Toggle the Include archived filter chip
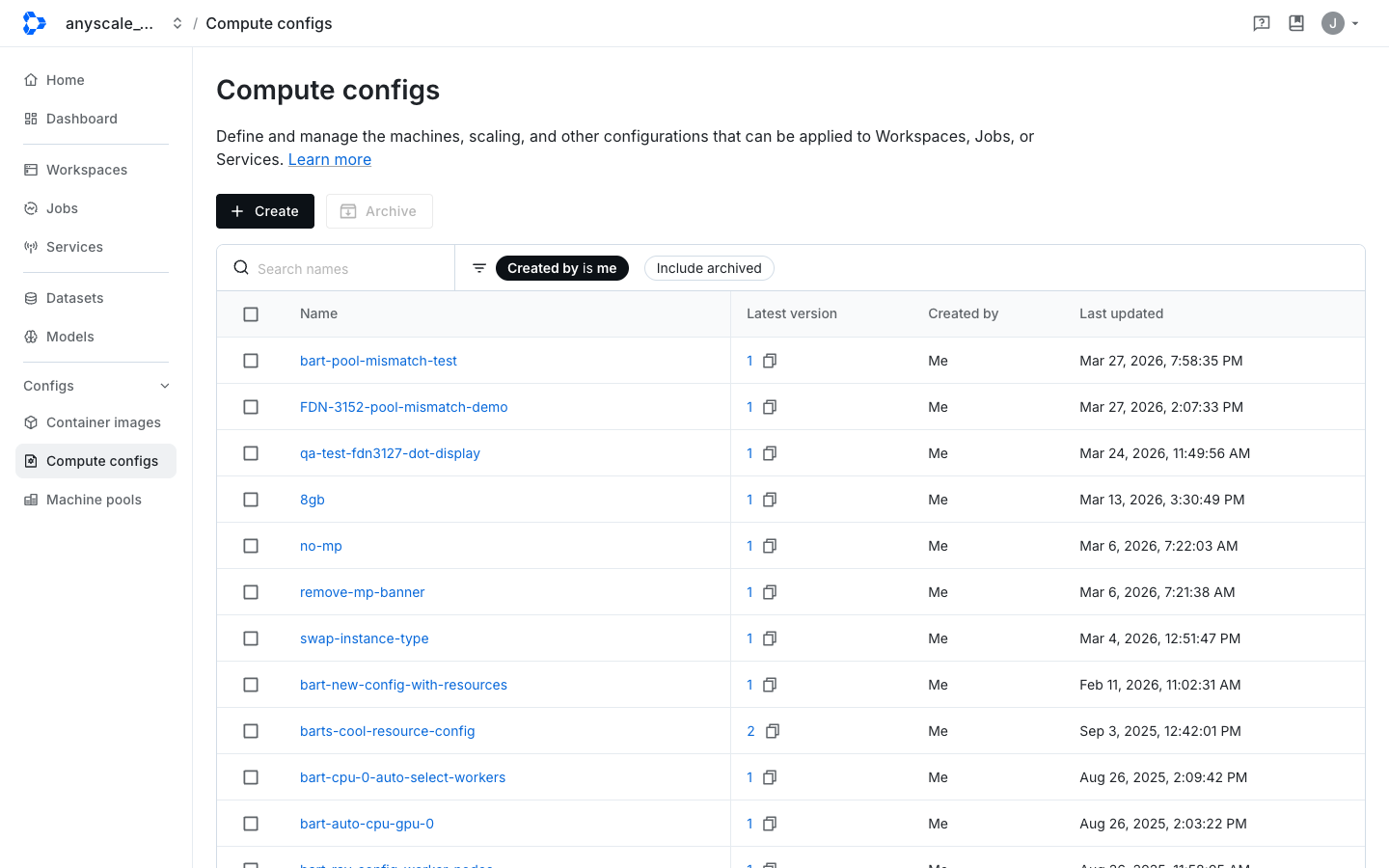This screenshot has width=1389, height=868. coord(709,268)
